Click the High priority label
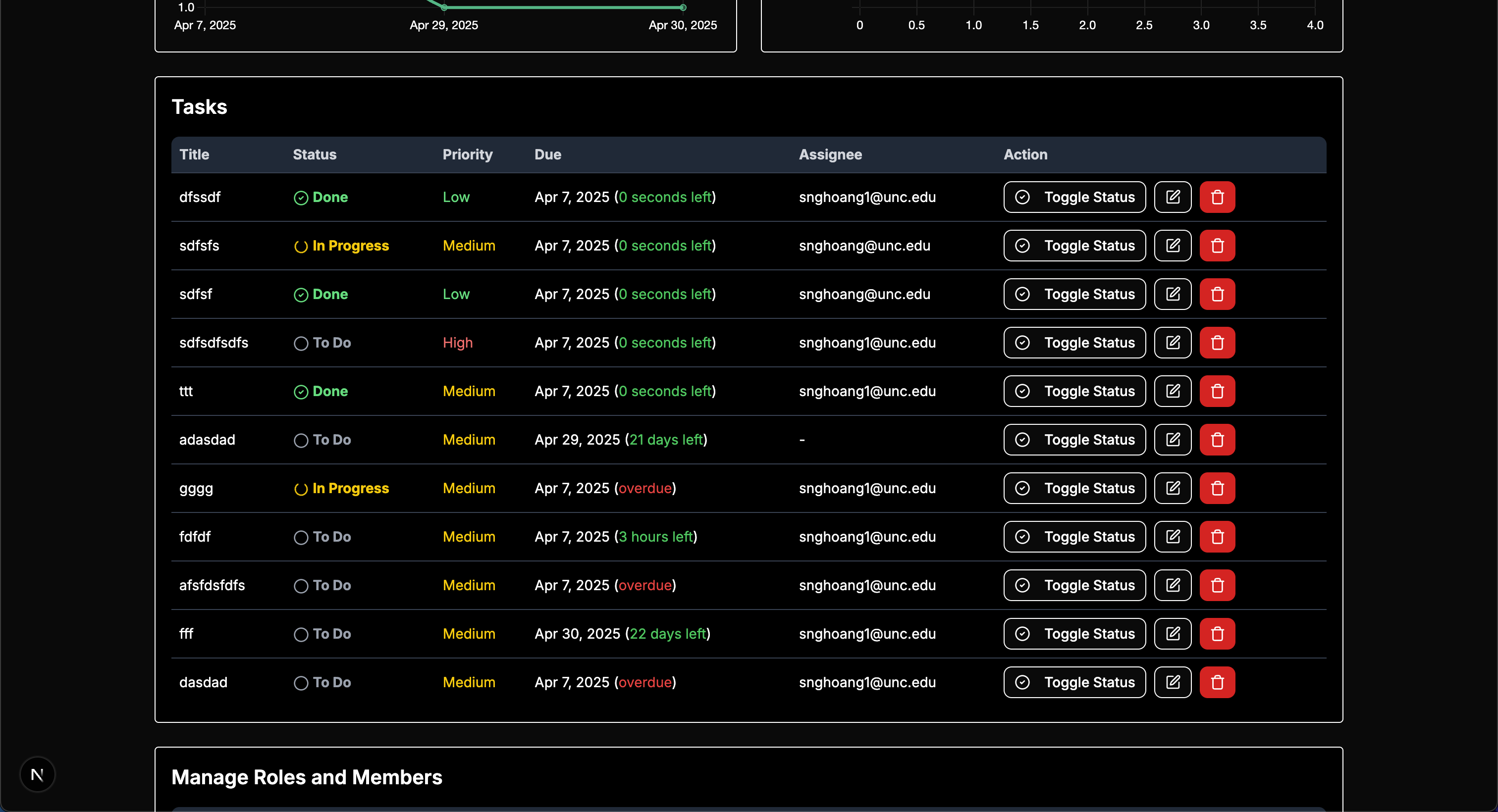The height and width of the screenshot is (812, 1498). 458,342
